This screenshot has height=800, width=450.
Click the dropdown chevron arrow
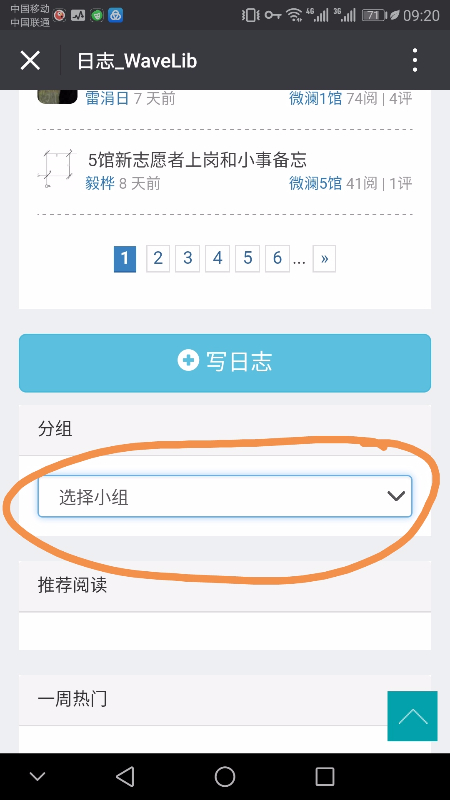396,496
